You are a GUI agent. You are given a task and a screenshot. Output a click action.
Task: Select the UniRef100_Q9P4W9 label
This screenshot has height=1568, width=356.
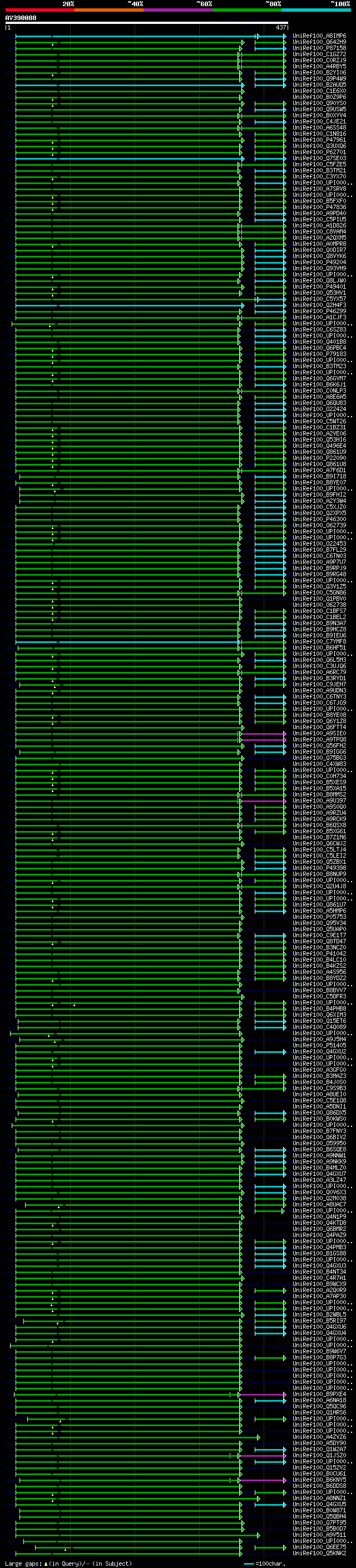pyautogui.click(x=319, y=78)
